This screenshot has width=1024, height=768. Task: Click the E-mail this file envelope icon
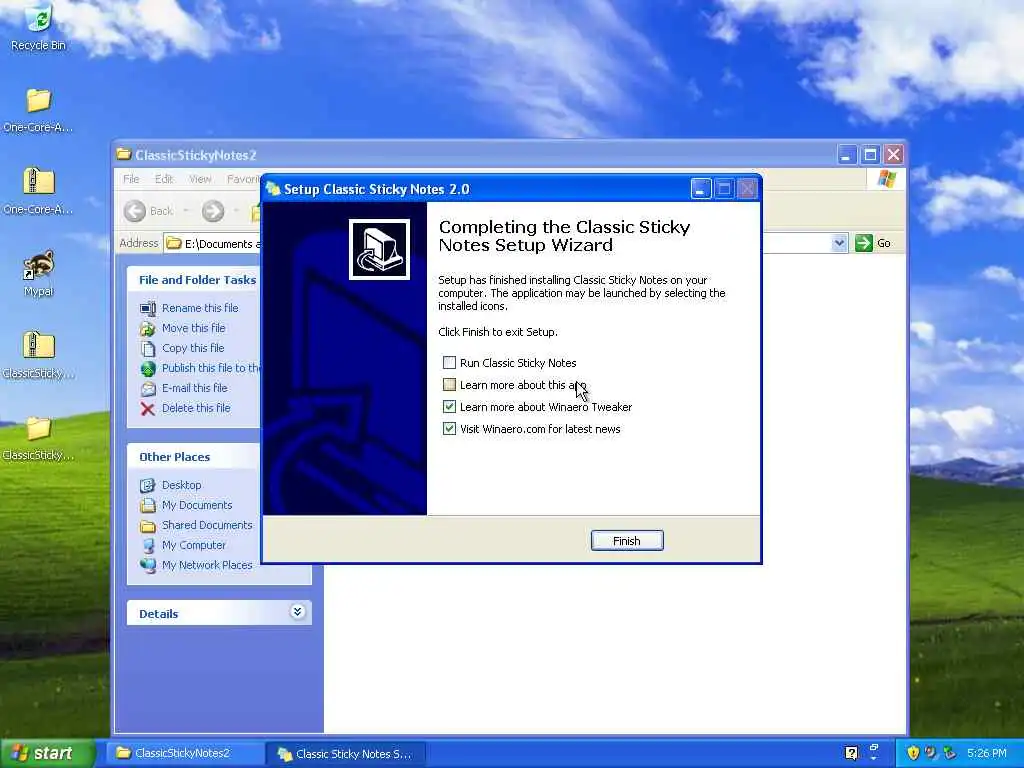[x=148, y=389]
